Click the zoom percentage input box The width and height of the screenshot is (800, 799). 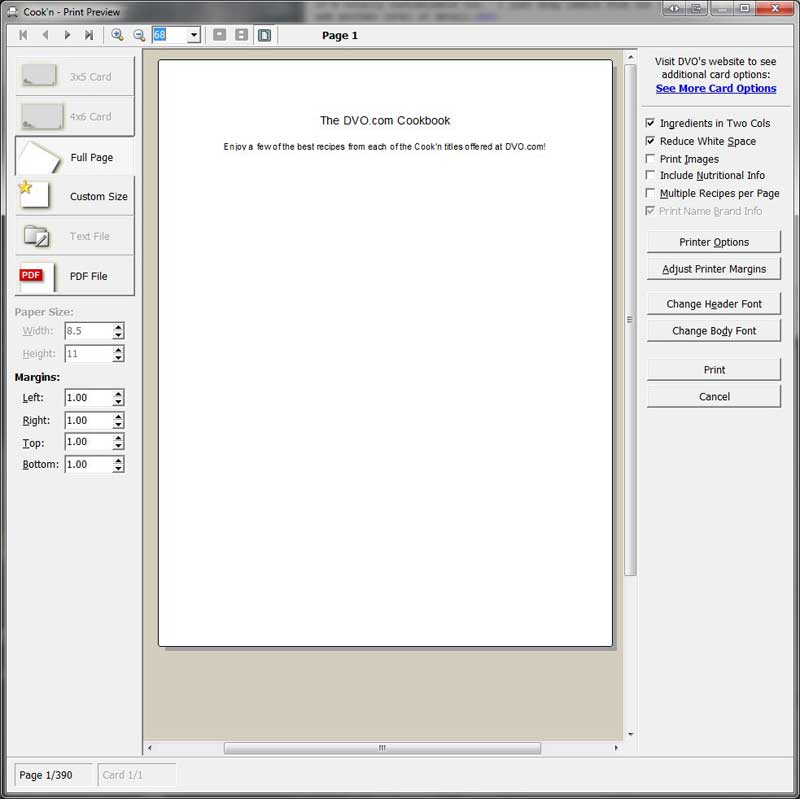(x=170, y=35)
